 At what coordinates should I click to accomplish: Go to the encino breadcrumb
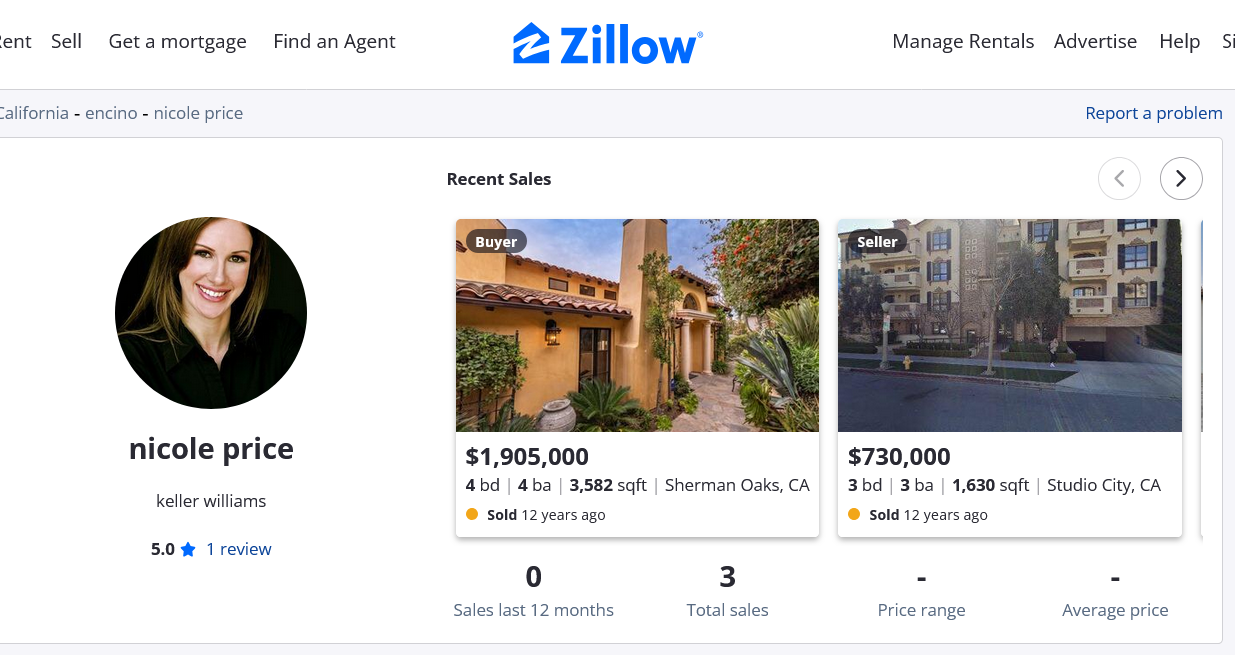pos(111,113)
